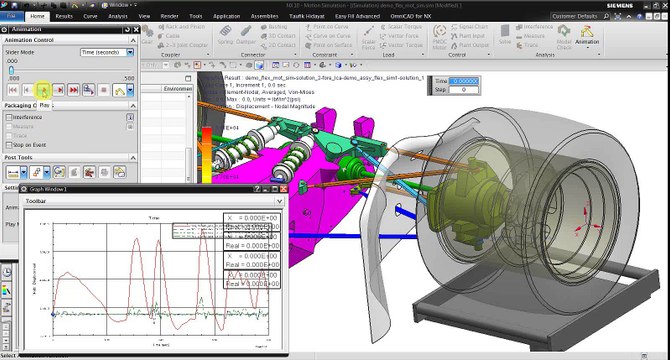Open the File menu
Image resolution: width=670 pixels, height=360 pixels.
12,16
